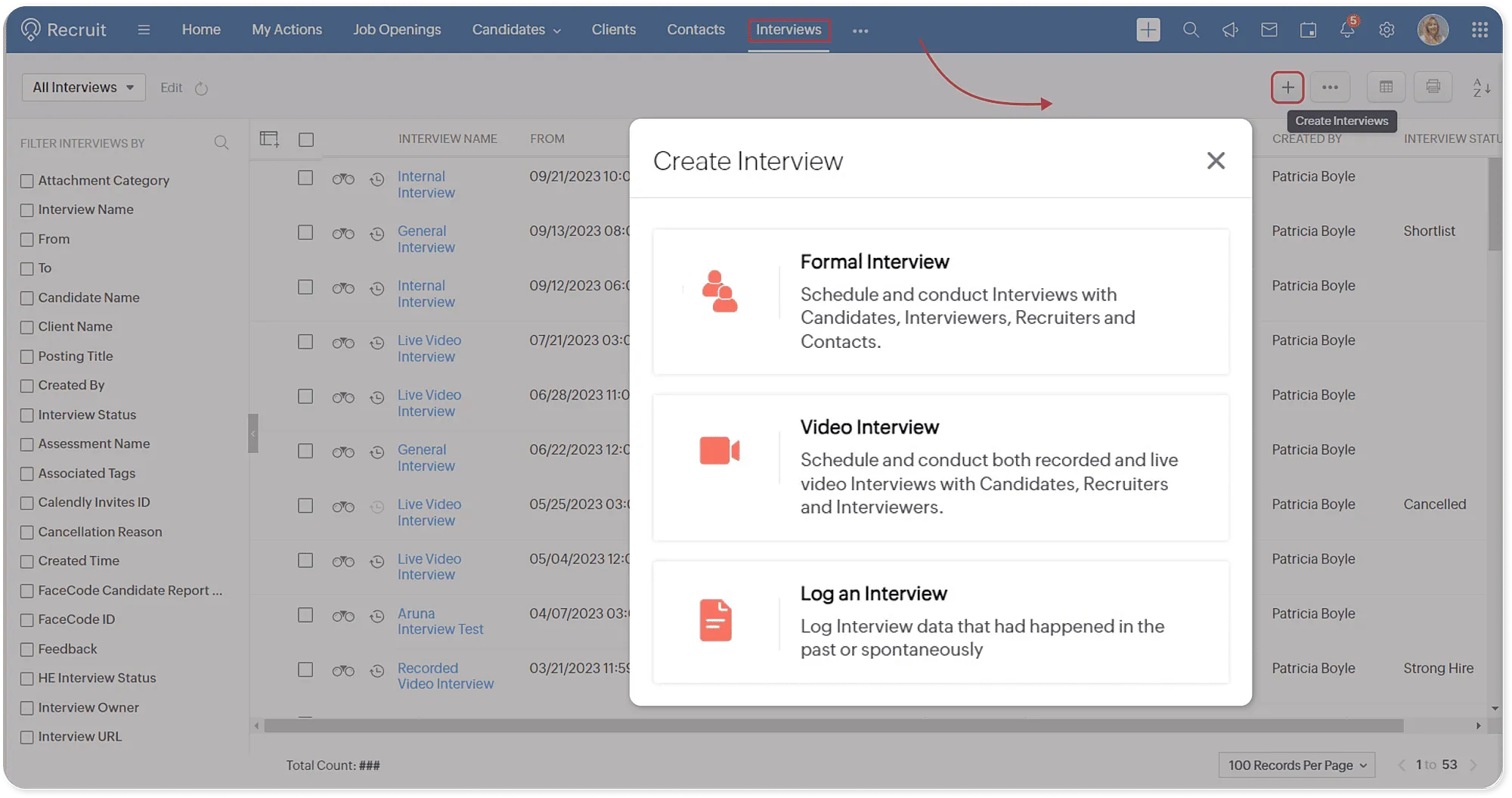This screenshot has height=798, width=1512.
Task: Click the search magnifier in top bar
Action: point(1191,30)
